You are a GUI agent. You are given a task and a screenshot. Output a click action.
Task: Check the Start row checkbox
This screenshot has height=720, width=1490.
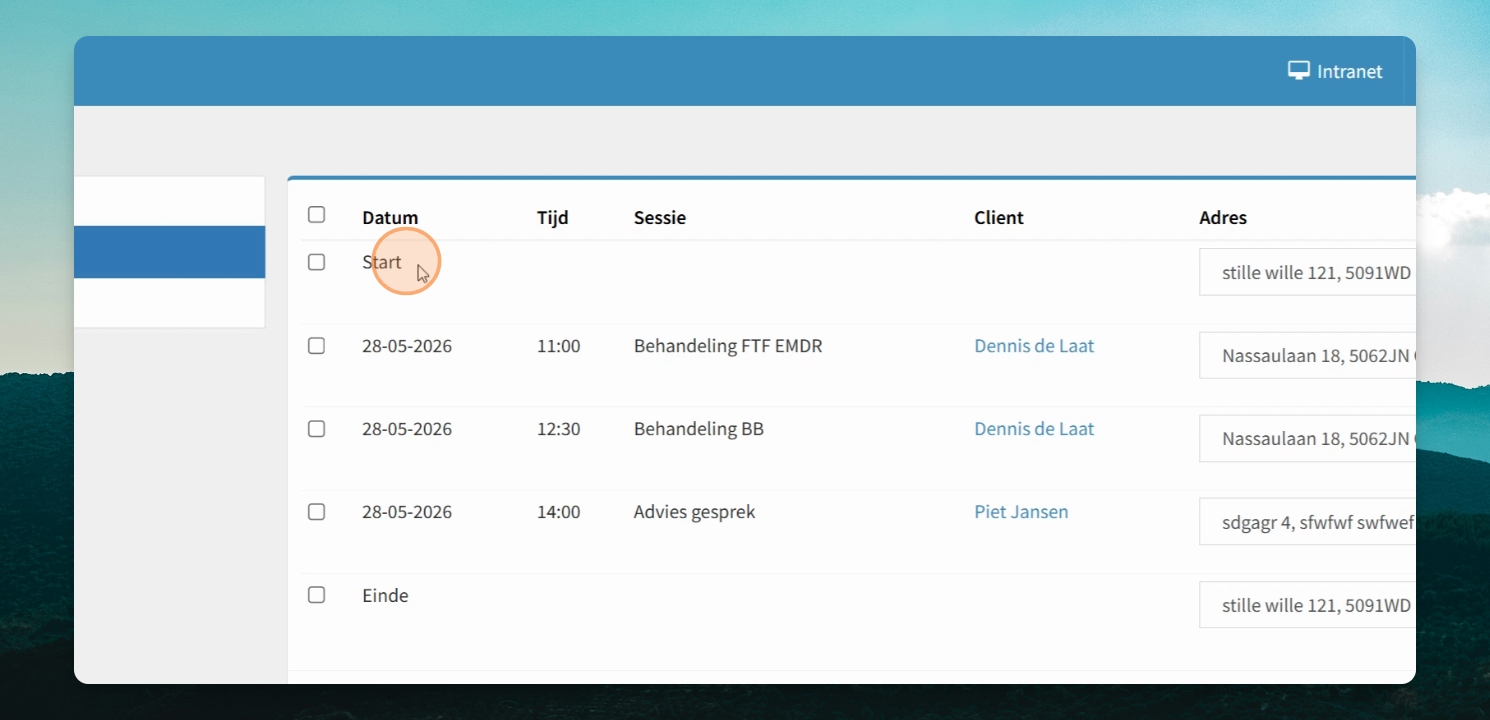point(316,262)
